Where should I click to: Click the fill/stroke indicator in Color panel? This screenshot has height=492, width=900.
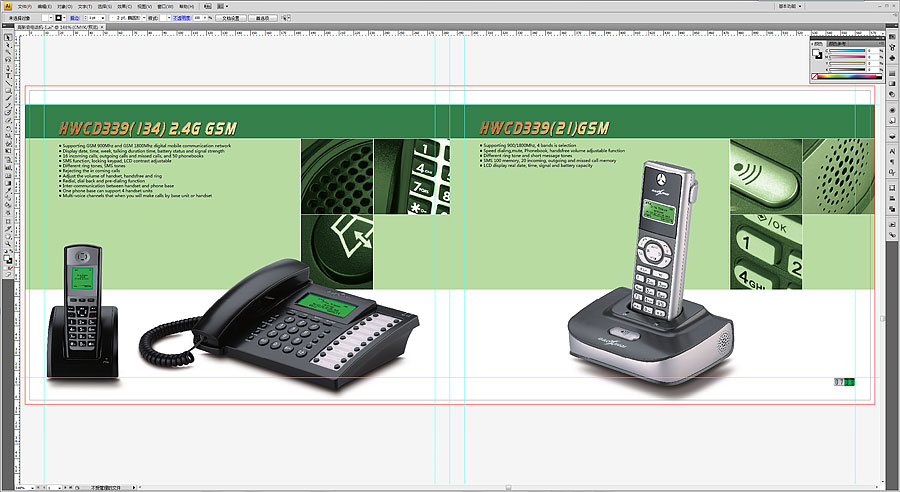[817, 54]
